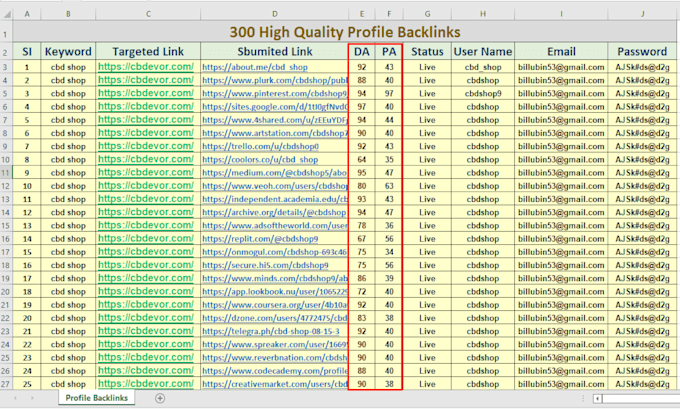The height and width of the screenshot is (409, 680).
Task: Open the app.lookbook.nu link
Action: point(275,291)
